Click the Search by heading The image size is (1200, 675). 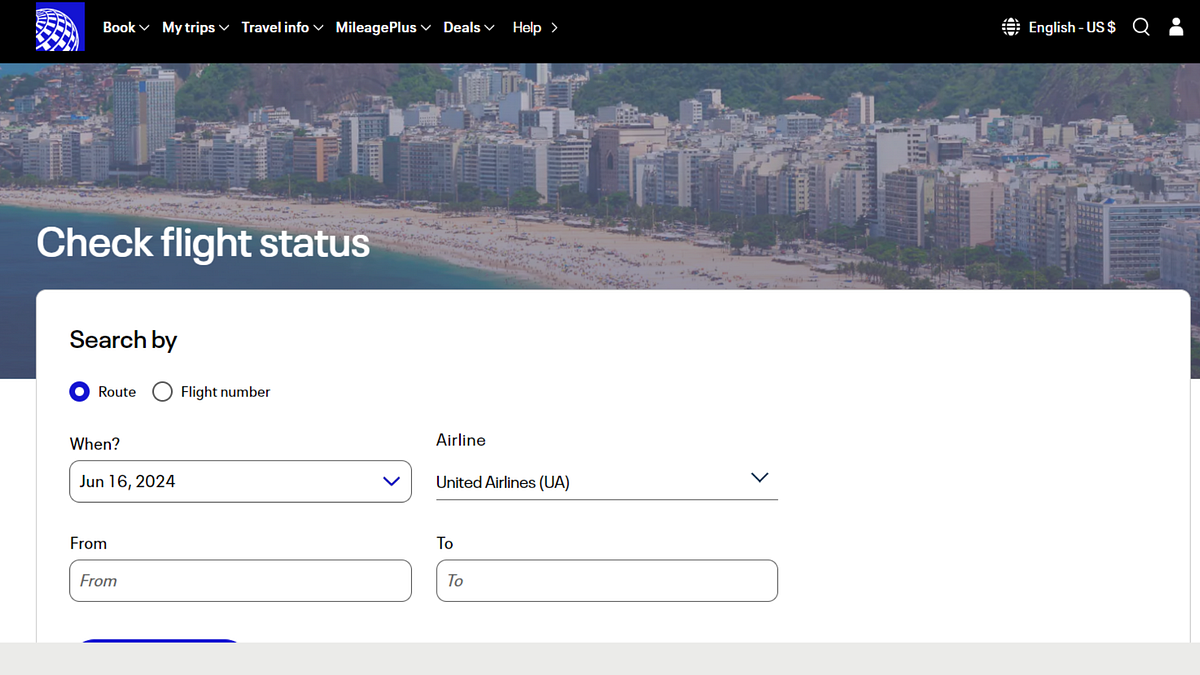tap(123, 340)
